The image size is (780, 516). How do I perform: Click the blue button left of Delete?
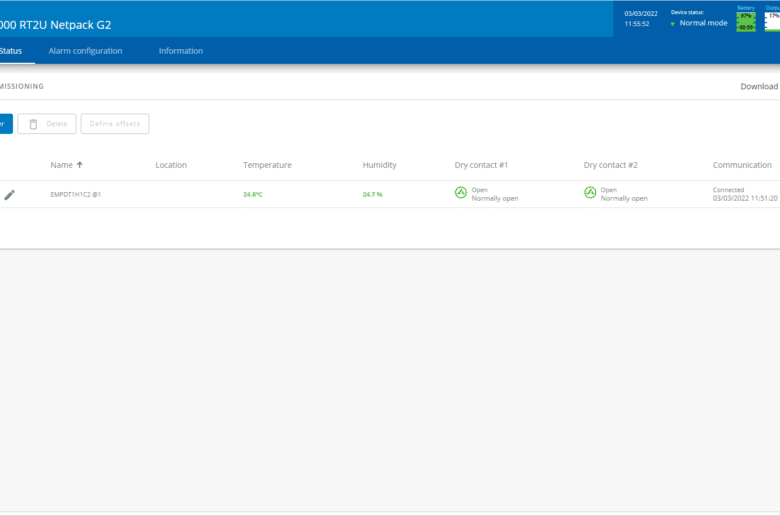[5, 124]
